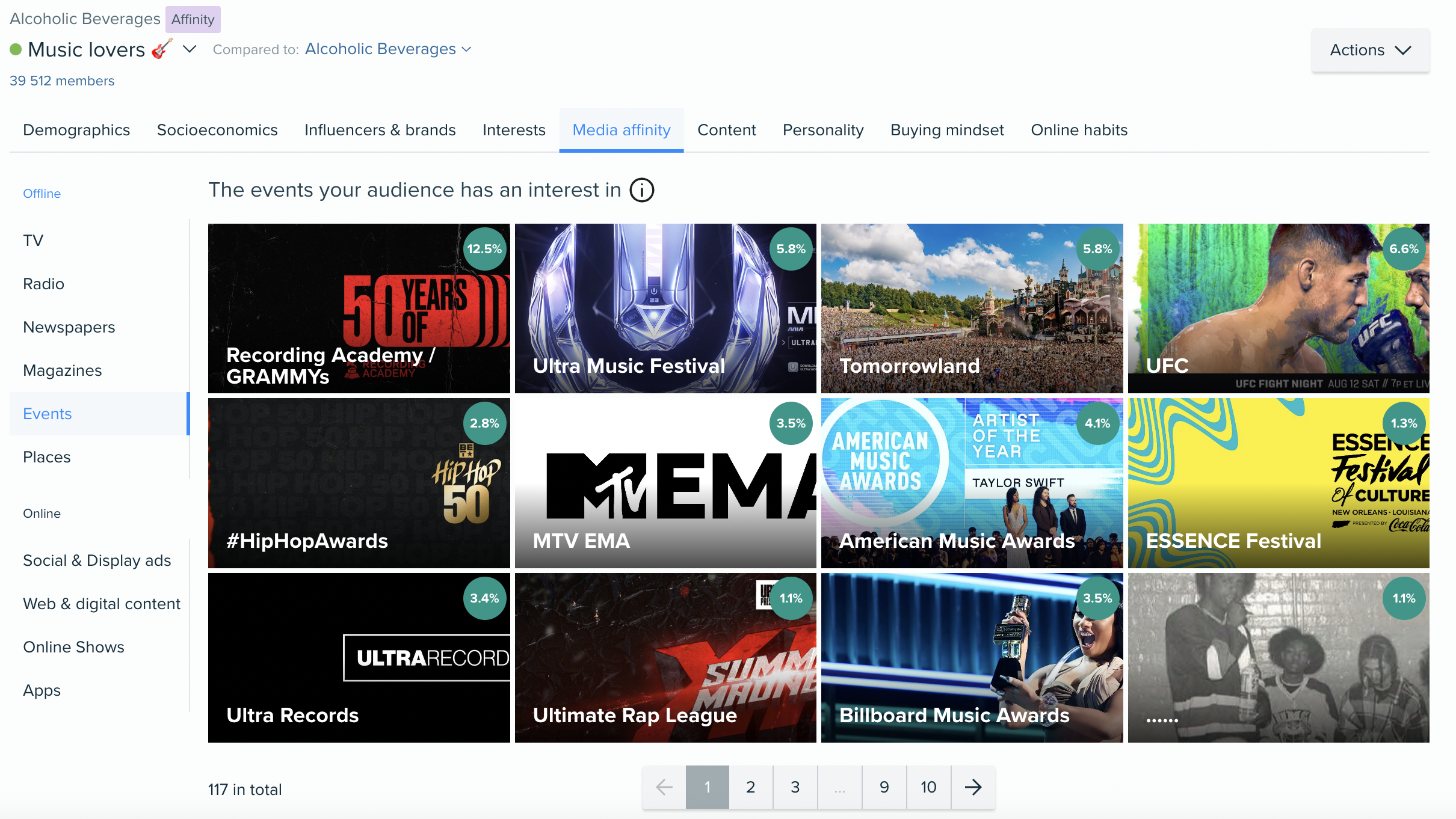Click the 4.1% badge on American Music Awards
The width and height of the screenshot is (1456, 819).
(x=1097, y=423)
